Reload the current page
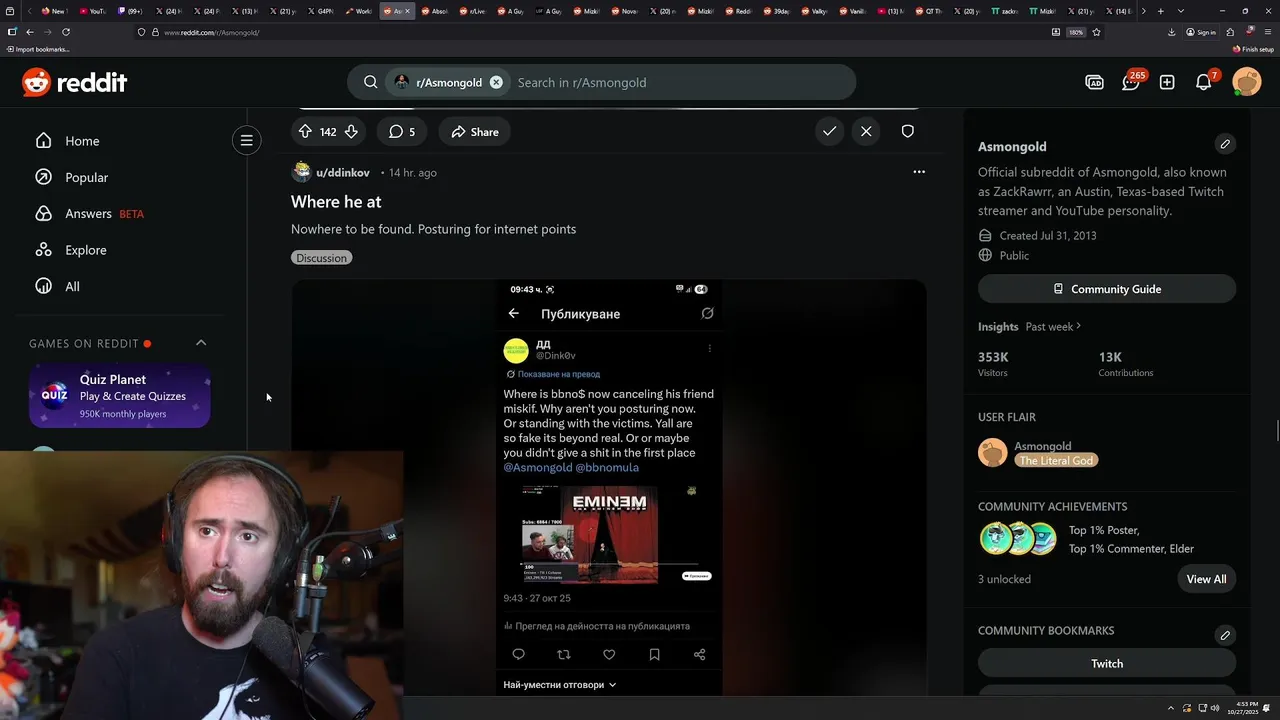Image resolution: width=1280 pixels, height=720 pixels. (x=66, y=32)
